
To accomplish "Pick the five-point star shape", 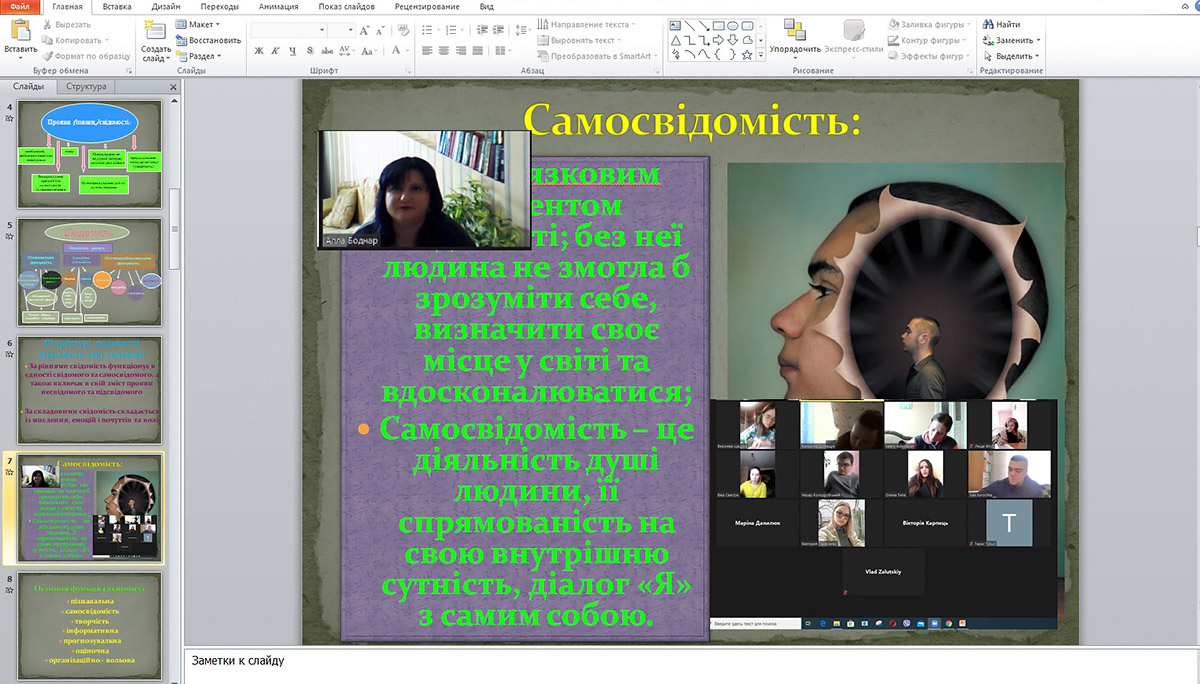I will click(x=747, y=54).
